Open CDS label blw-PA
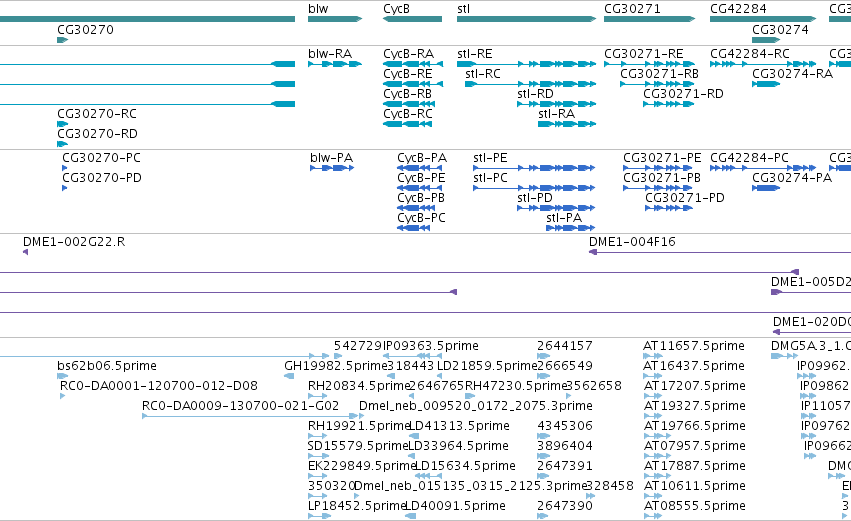The height and width of the screenshot is (521, 851). (x=332, y=158)
